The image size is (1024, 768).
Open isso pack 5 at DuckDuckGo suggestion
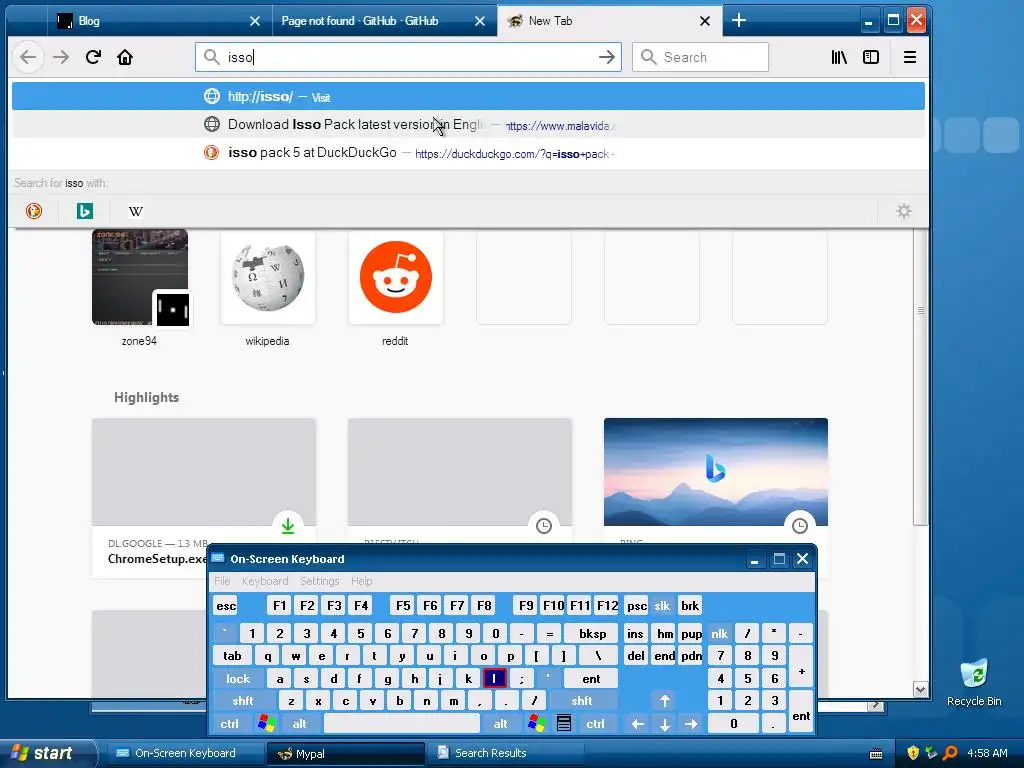coord(468,153)
